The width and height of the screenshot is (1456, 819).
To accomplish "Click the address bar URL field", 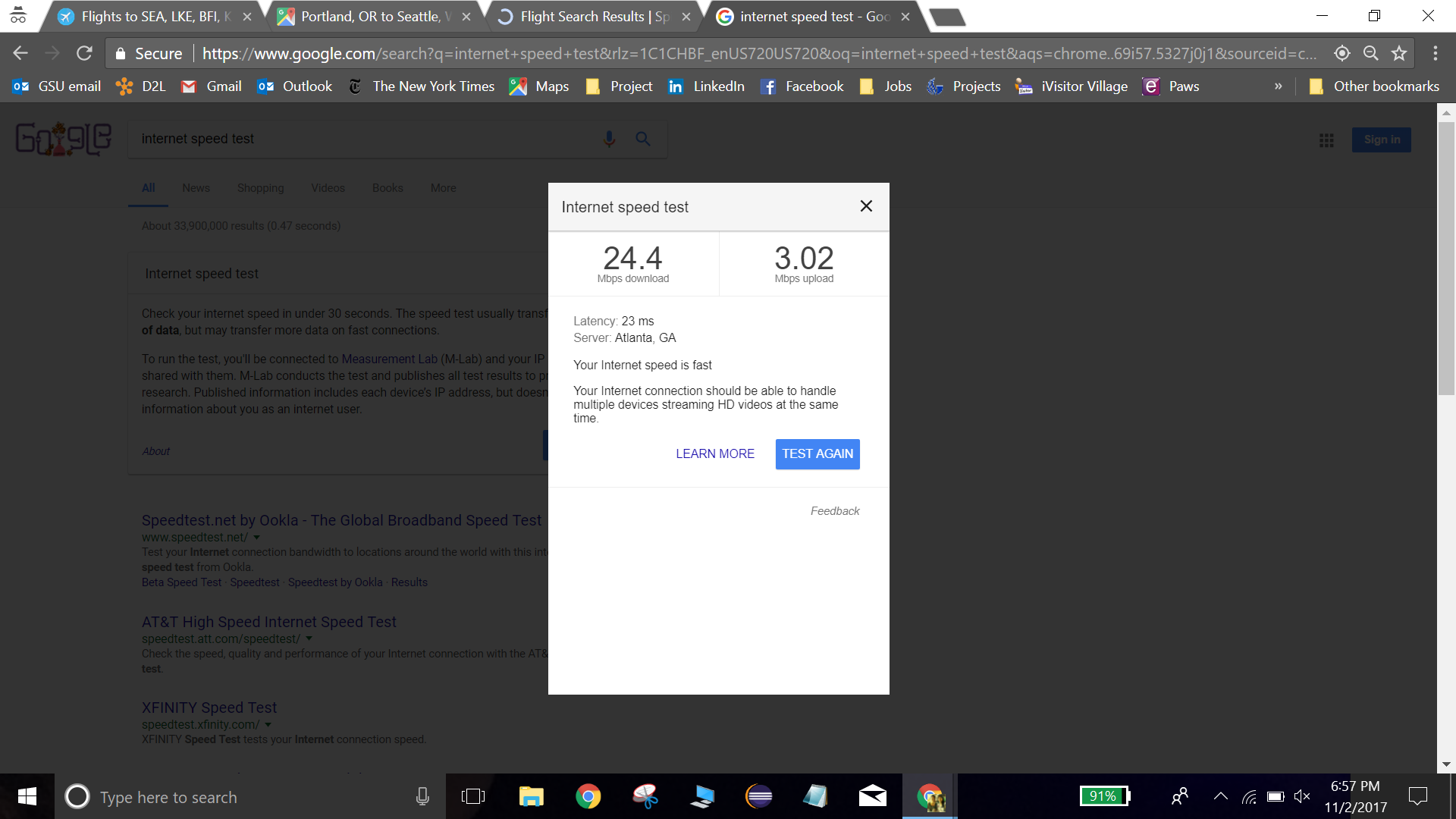I will coord(758,53).
